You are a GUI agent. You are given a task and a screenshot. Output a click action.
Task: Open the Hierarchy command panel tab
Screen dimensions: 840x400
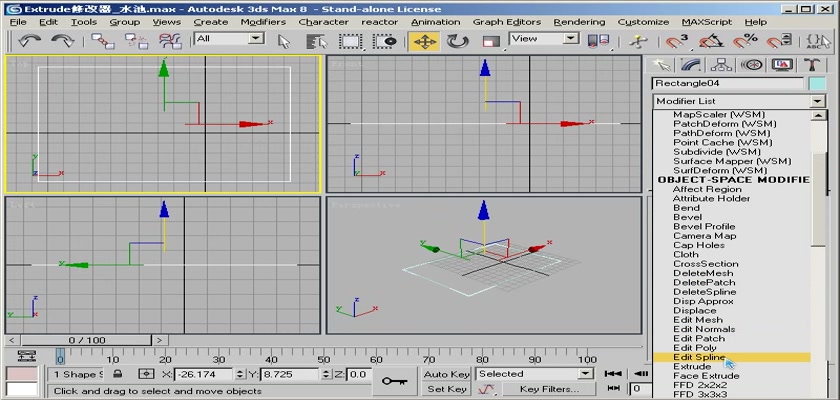tap(721, 65)
